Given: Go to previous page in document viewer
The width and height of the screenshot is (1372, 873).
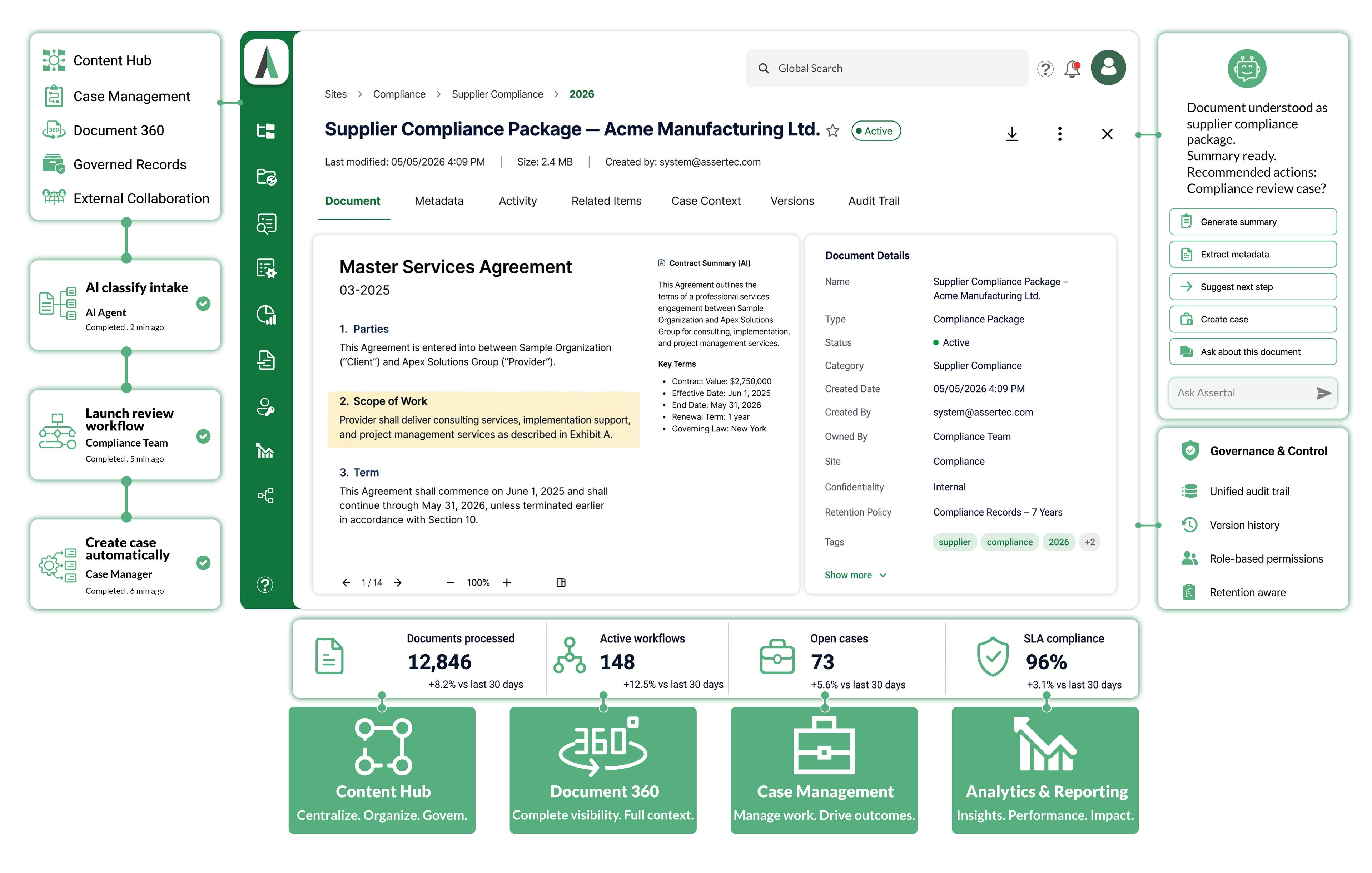Looking at the screenshot, I should click(x=346, y=583).
